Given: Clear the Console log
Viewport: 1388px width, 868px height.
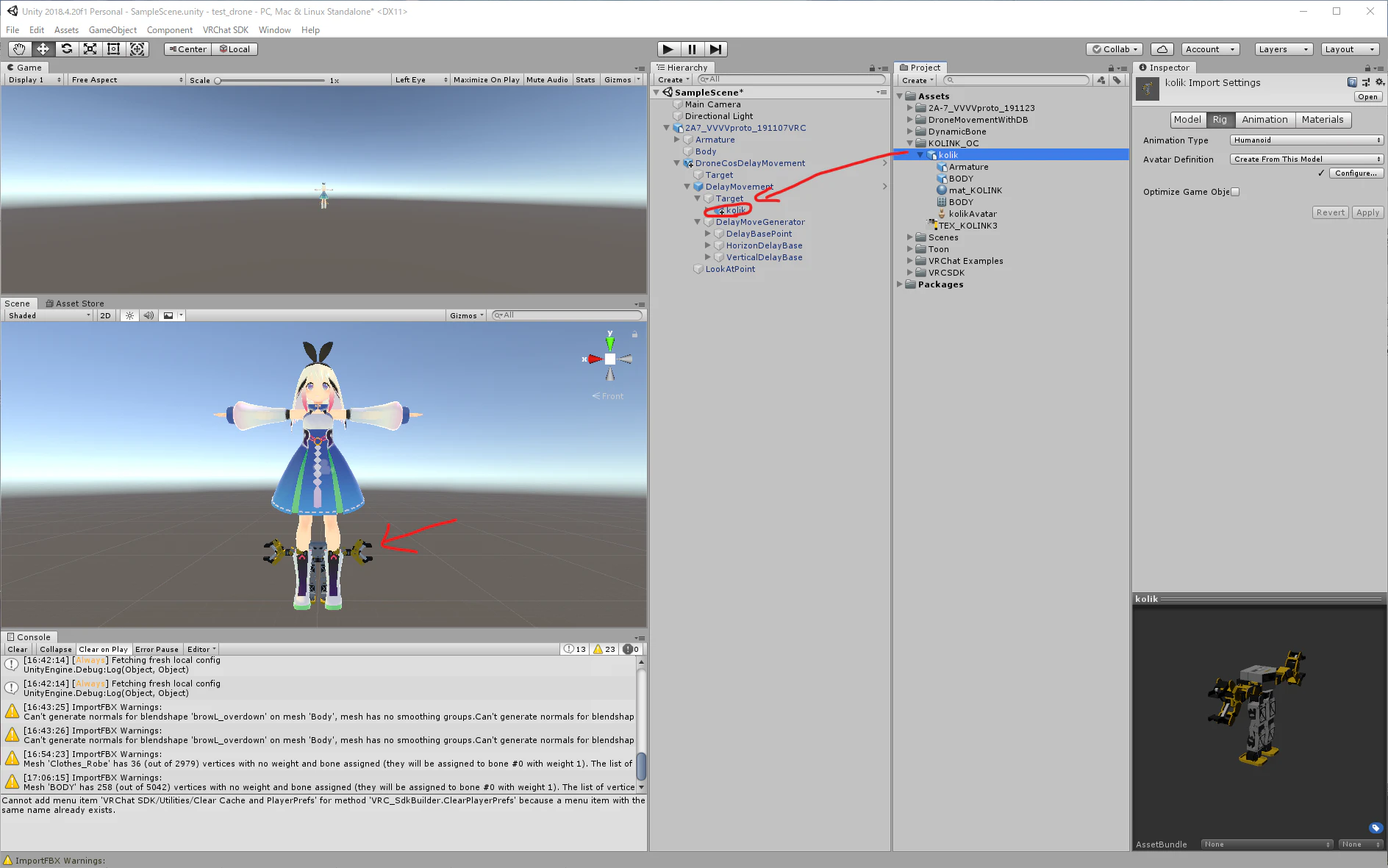Looking at the screenshot, I should (x=18, y=649).
